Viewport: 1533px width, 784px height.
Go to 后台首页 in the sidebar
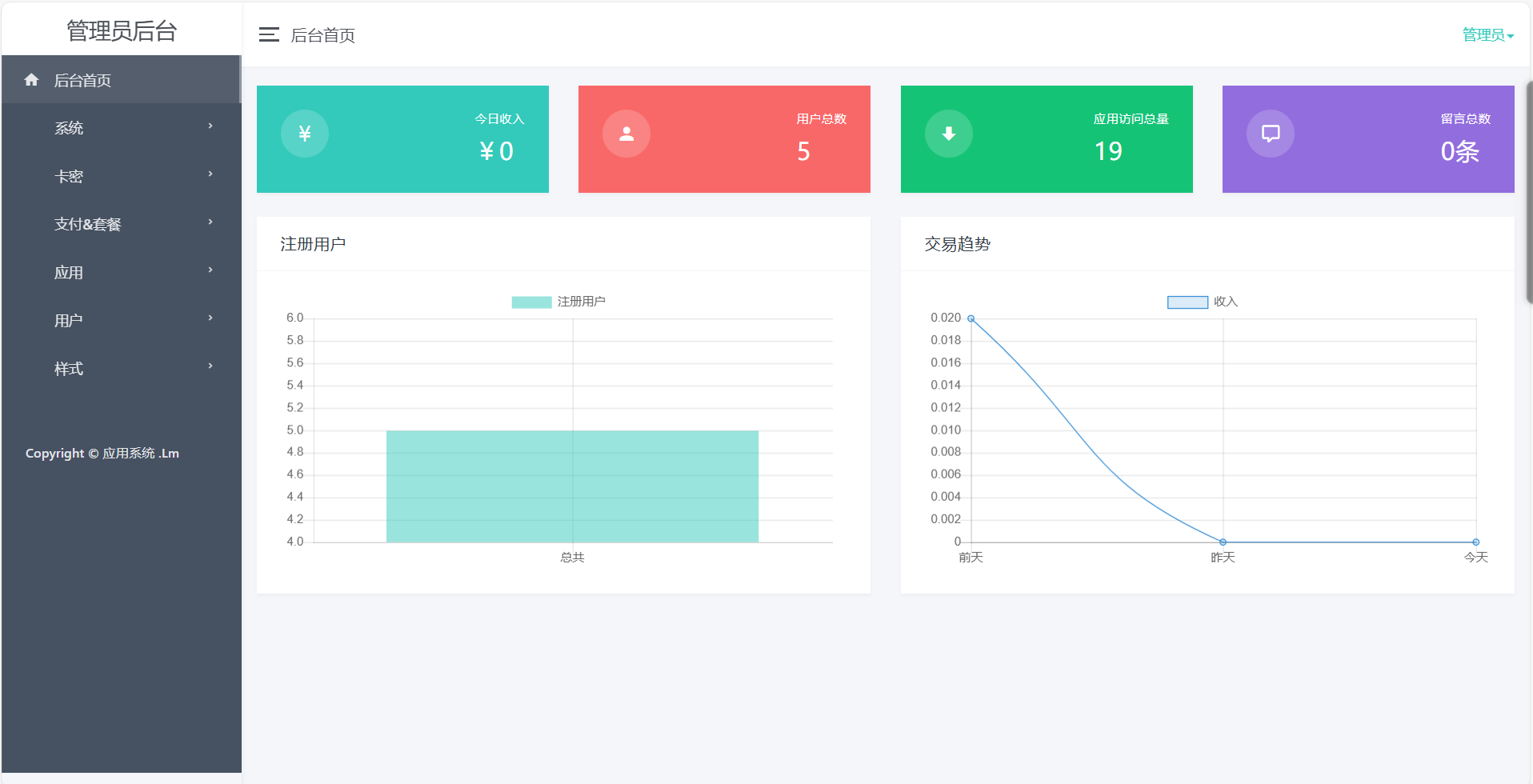pos(82,80)
